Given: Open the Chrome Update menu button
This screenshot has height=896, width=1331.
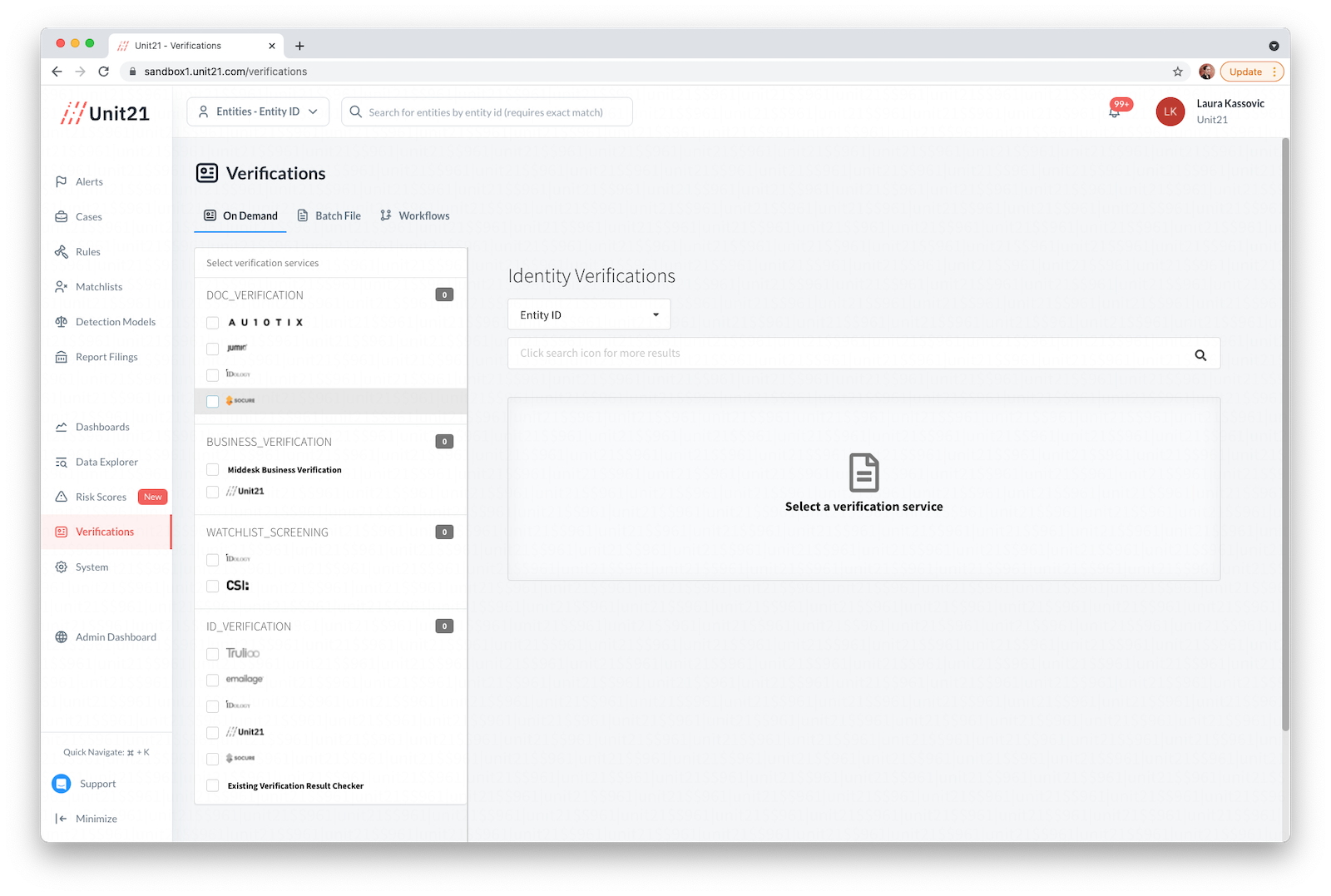Looking at the screenshot, I should tap(1252, 72).
